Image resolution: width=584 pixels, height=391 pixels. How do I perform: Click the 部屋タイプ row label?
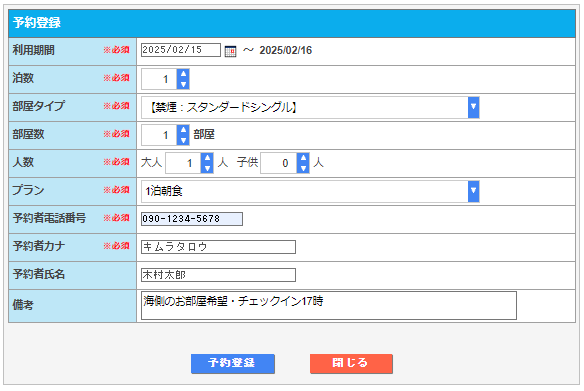coord(39,106)
